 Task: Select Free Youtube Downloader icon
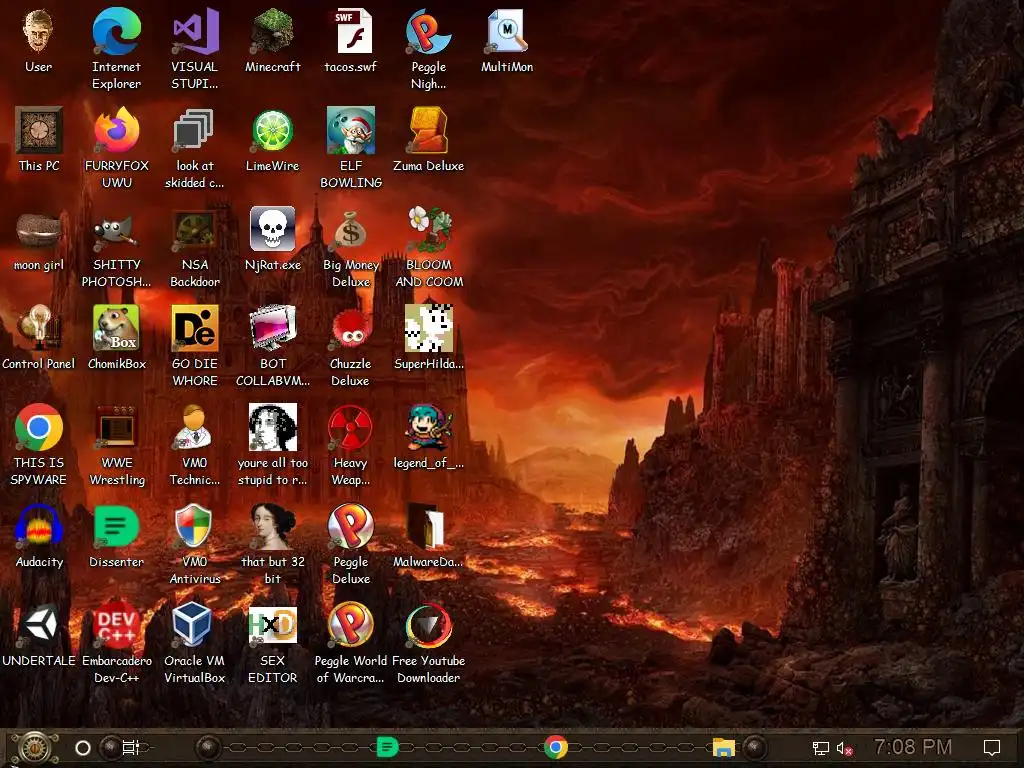coord(429,625)
